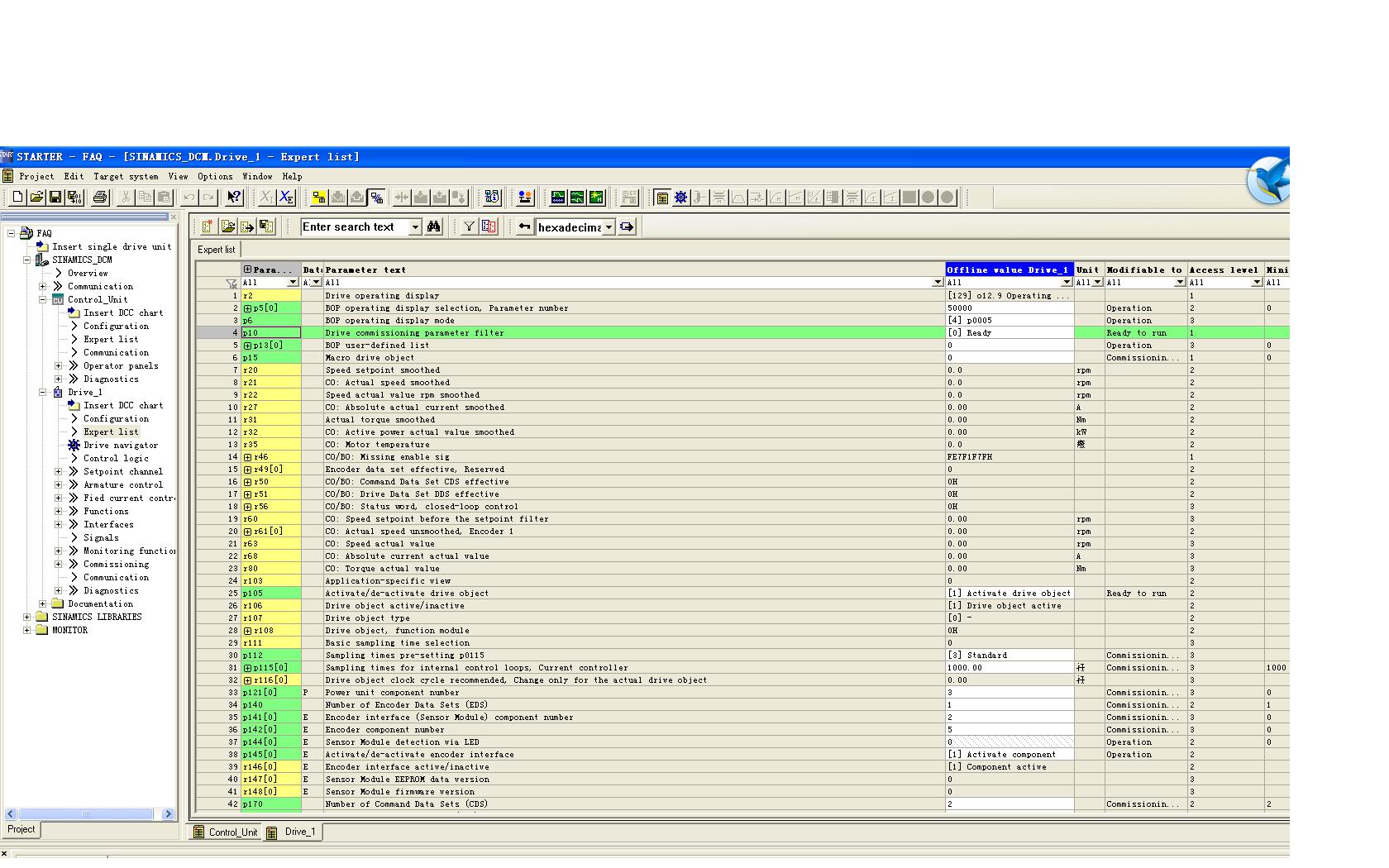Image resolution: width=1389 pixels, height=868 pixels.
Task: Expand the SINAMICS LIBRARIES folder
Action: click(27, 618)
